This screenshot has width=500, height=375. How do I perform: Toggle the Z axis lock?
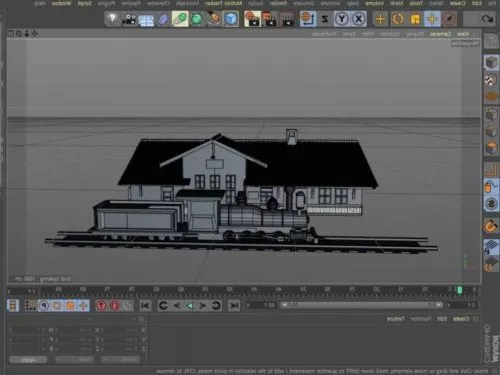tap(324, 19)
